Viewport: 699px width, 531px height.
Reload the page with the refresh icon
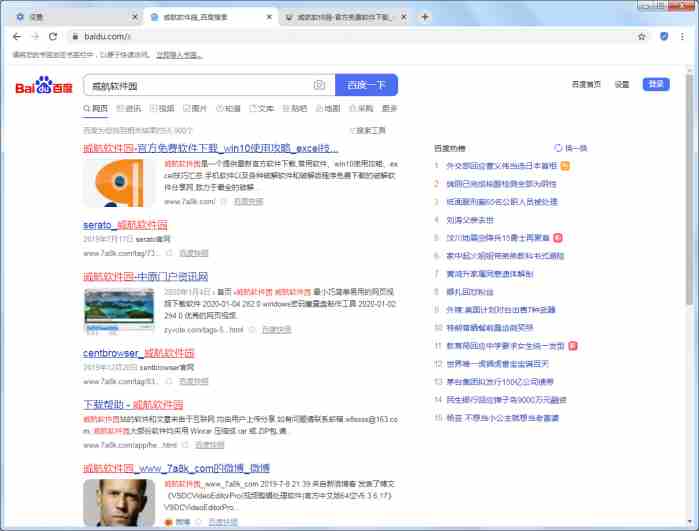53,37
